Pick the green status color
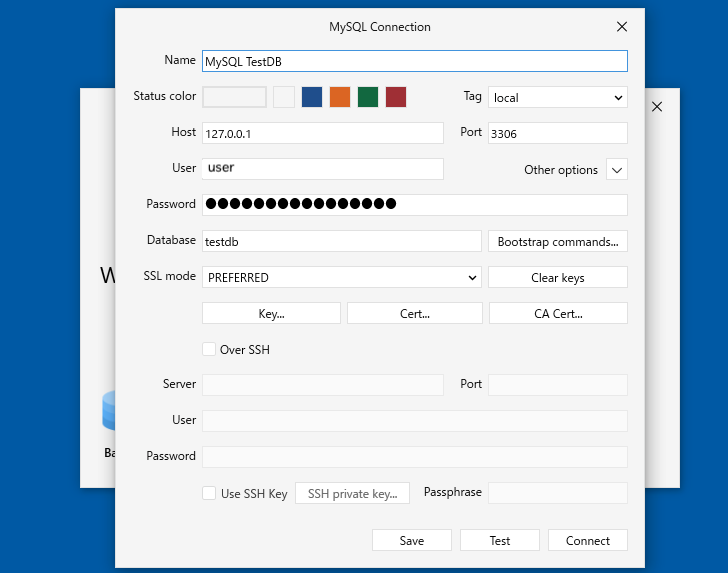This screenshot has width=728, height=573. 368,97
